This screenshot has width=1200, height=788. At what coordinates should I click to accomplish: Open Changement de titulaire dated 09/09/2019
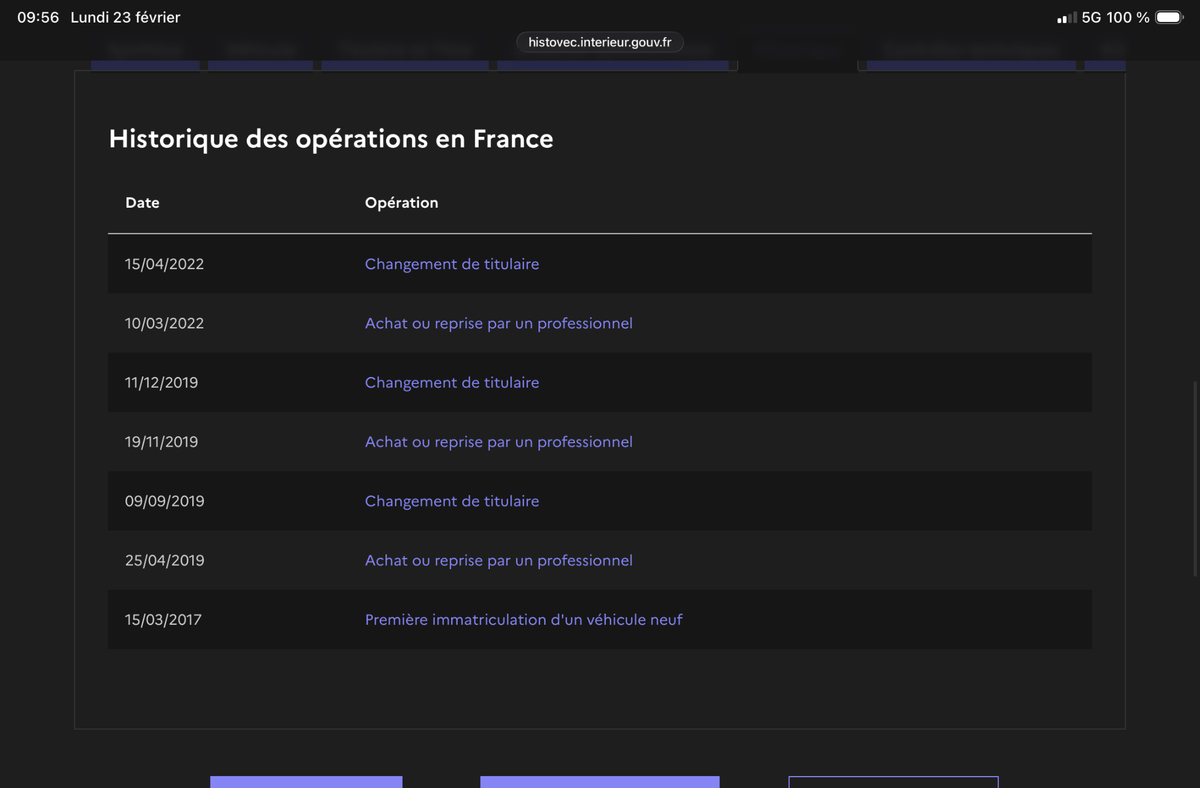452,501
